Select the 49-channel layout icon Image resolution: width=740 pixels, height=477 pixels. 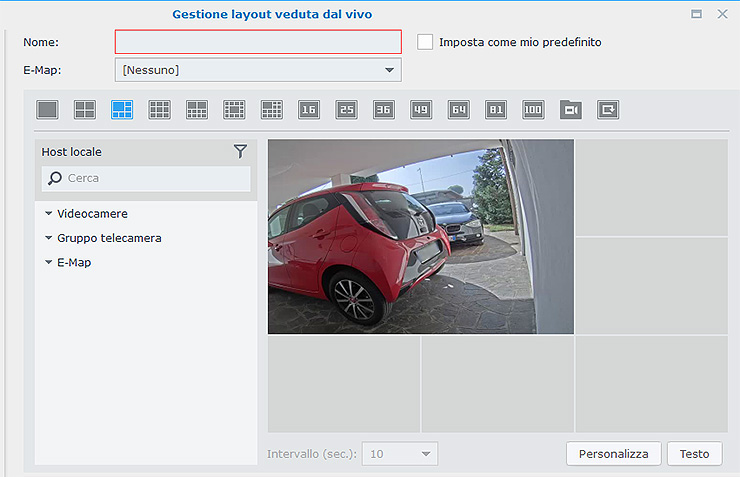click(x=421, y=110)
